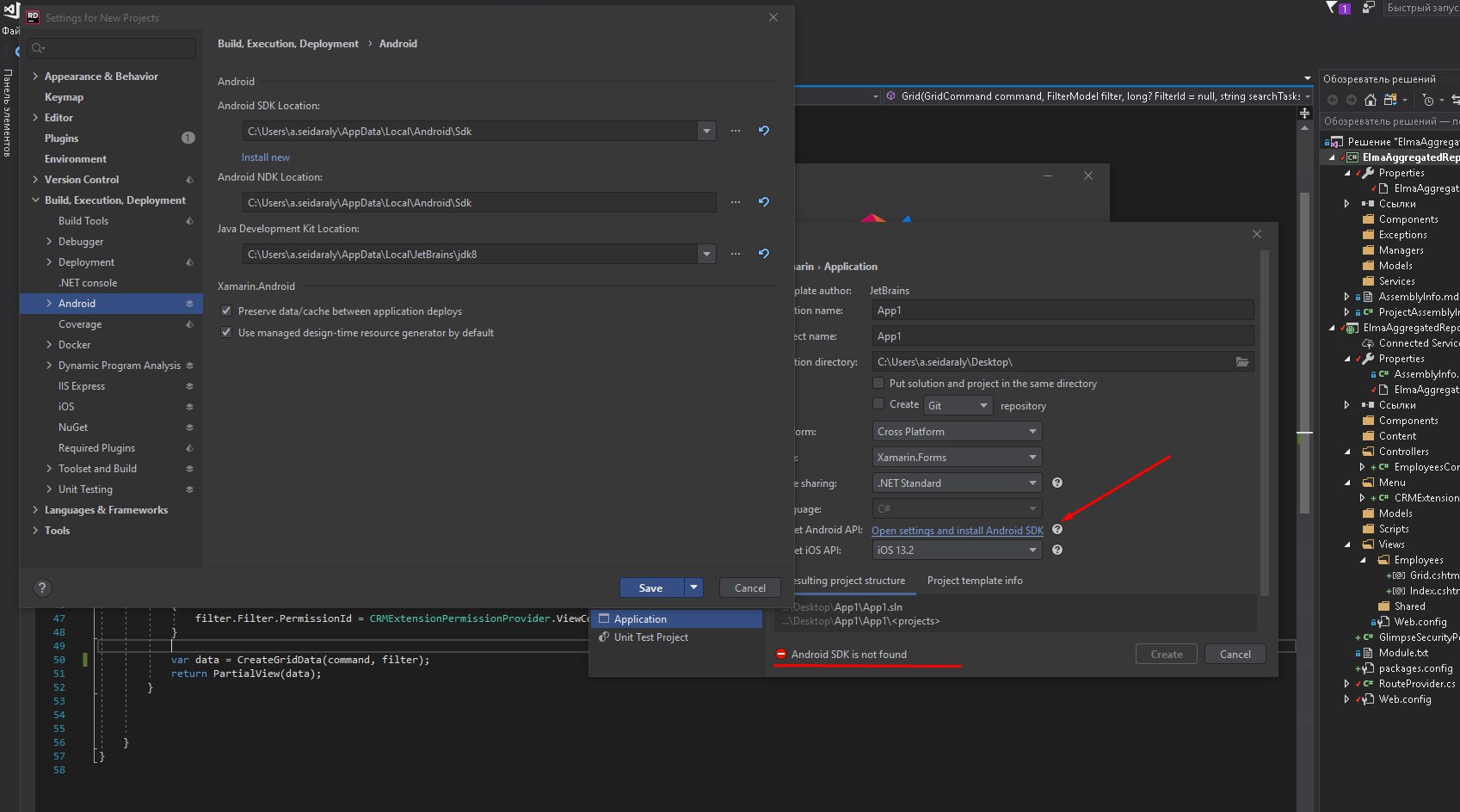The image size is (1460, 812).
Task: Click Forward arrow in Solution Explorer toolbar
Action: coord(1352,100)
